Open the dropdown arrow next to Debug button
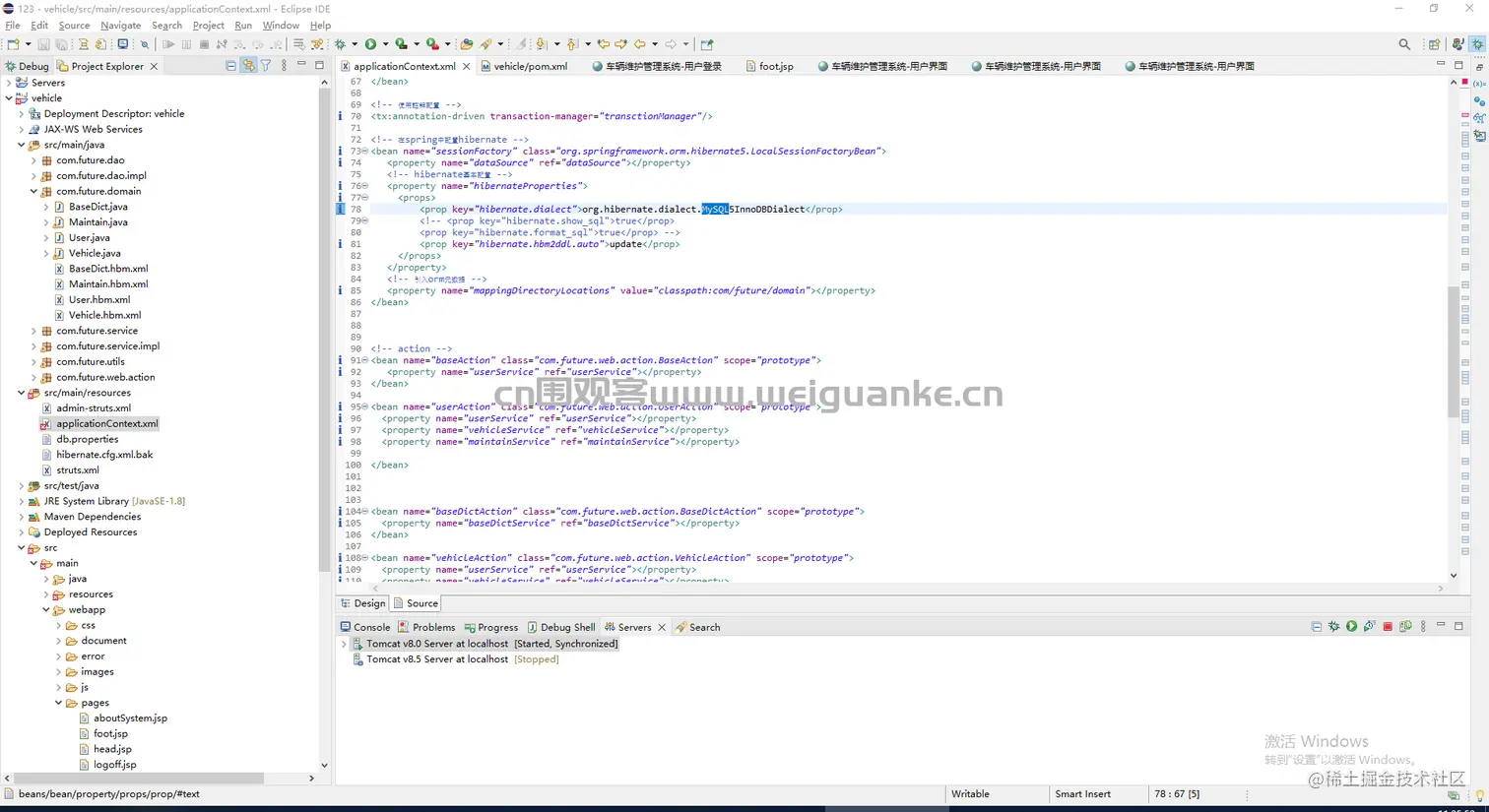Screen dimensions: 1489x812 pyautogui.click(x=355, y=44)
